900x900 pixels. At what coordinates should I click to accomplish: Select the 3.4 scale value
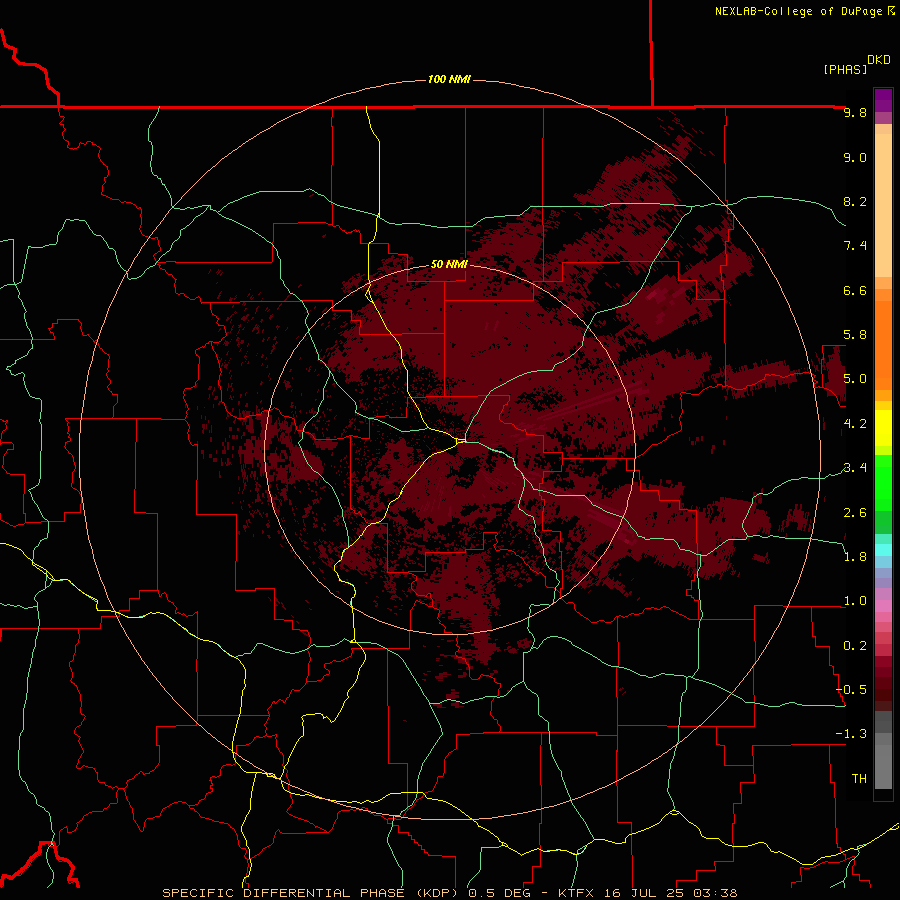point(855,468)
